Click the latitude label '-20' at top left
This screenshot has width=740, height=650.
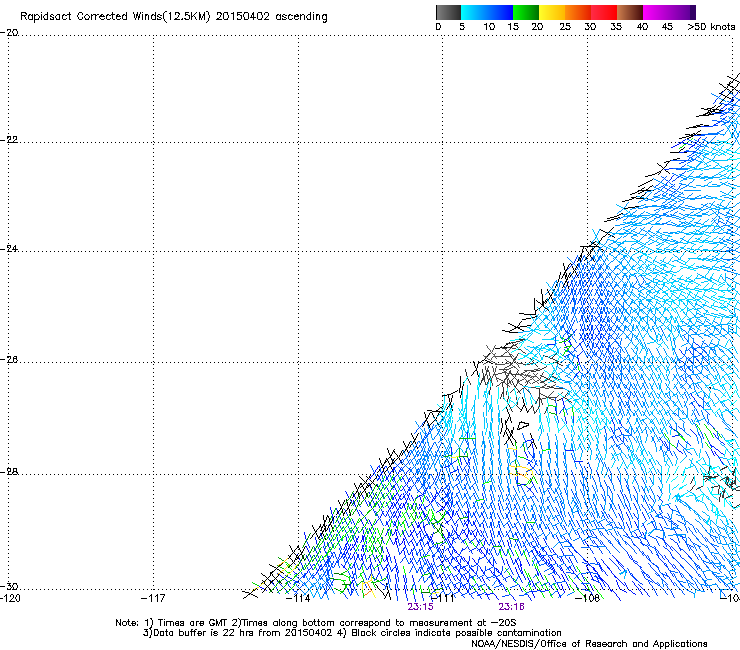pos(9,33)
